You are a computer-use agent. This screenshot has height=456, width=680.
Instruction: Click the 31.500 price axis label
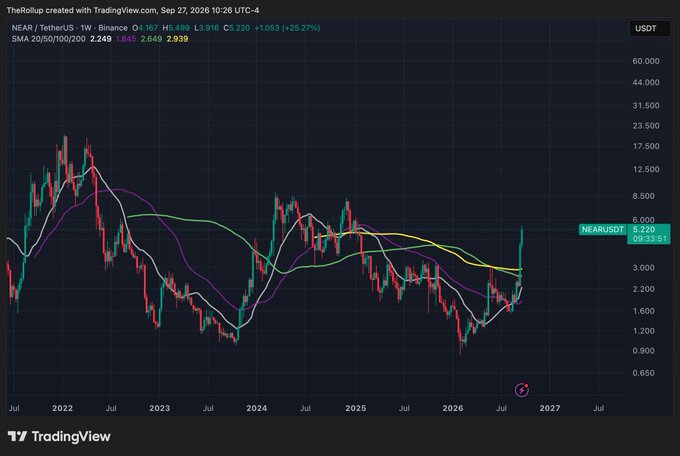646,105
